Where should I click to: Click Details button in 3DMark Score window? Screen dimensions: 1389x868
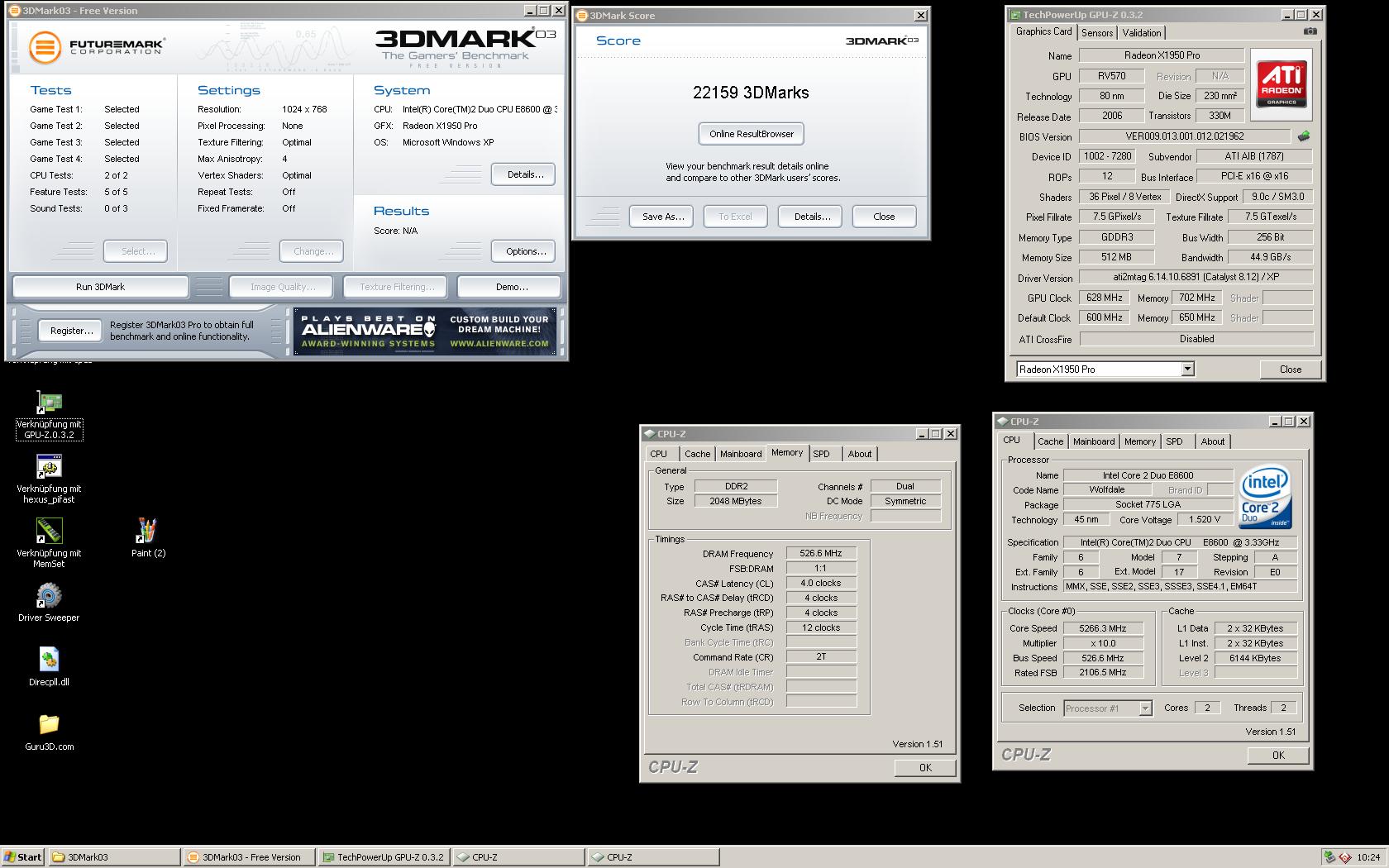point(812,217)
